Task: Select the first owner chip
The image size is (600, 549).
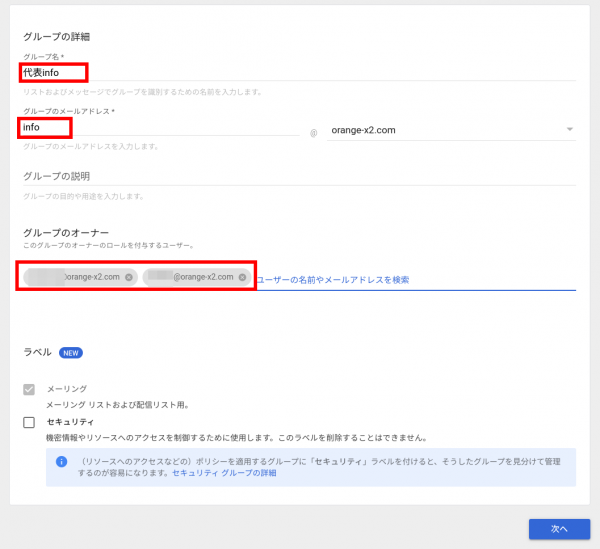Action: (75, 277)
